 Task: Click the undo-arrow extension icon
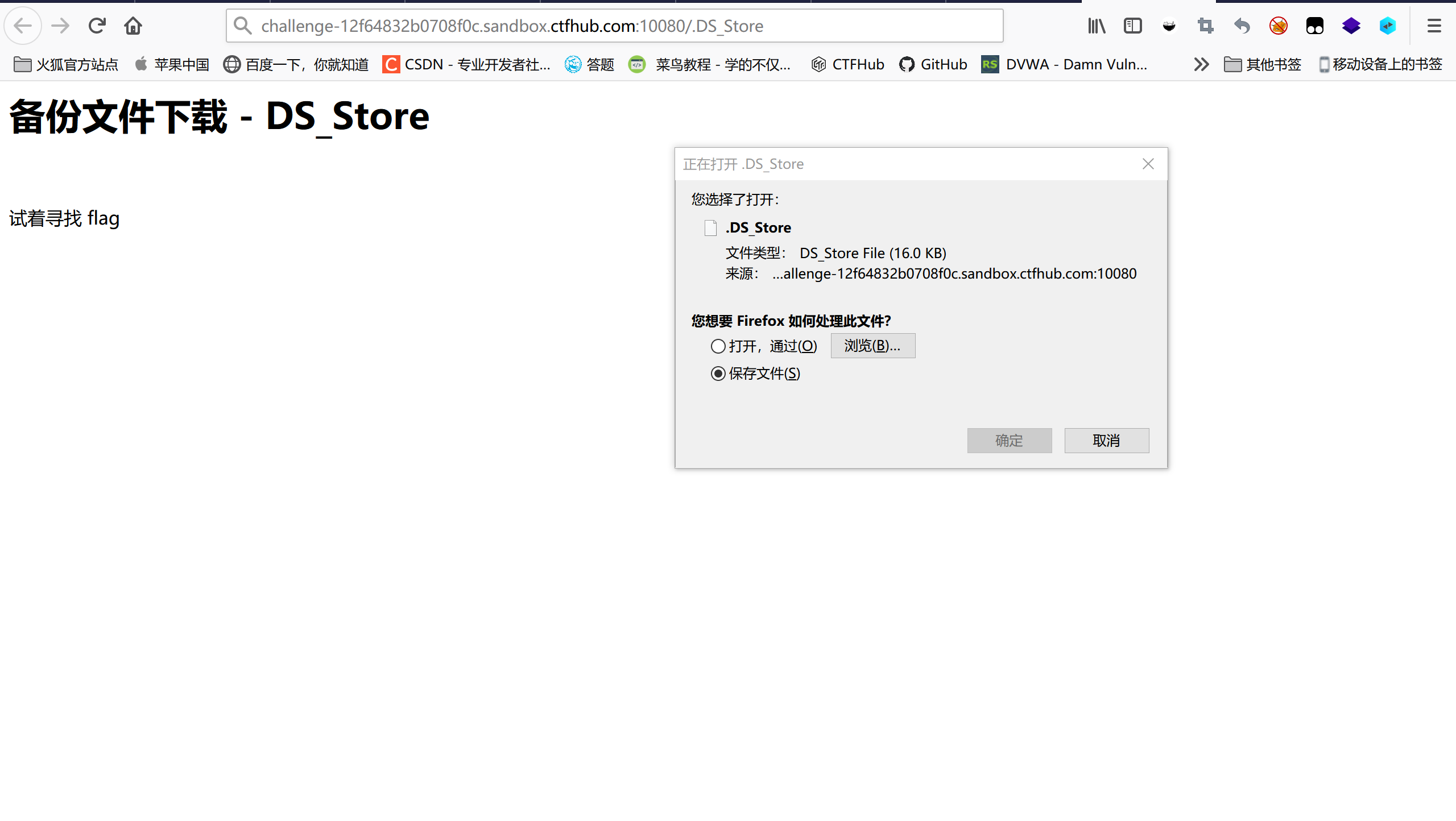(1242, 26)
